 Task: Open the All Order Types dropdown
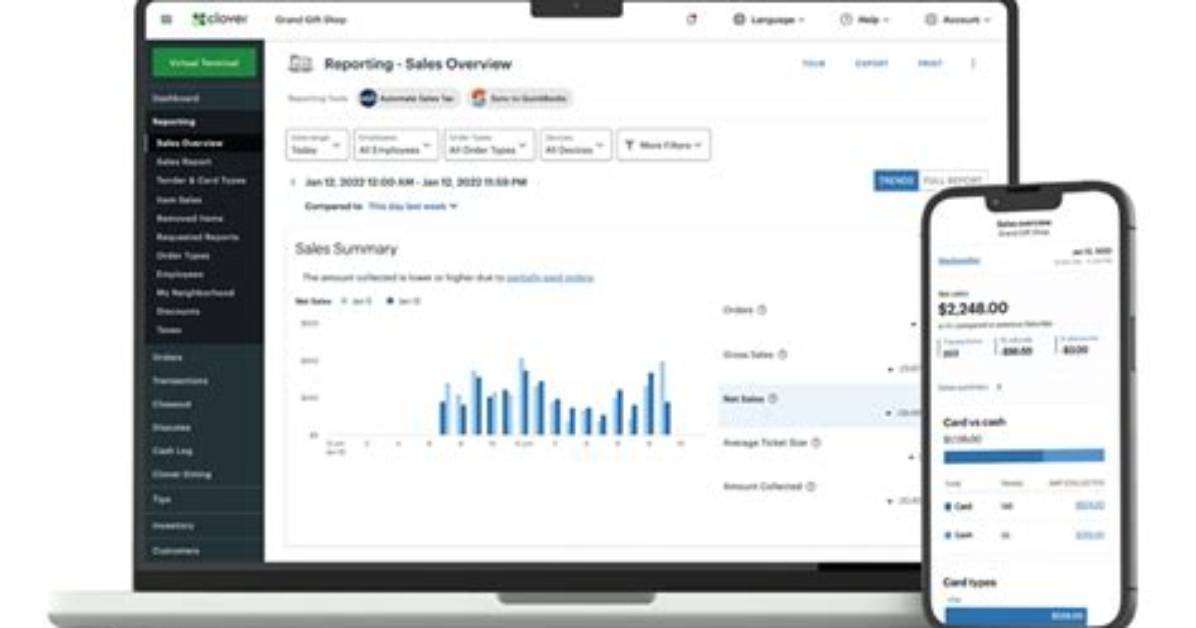point(489,145)
